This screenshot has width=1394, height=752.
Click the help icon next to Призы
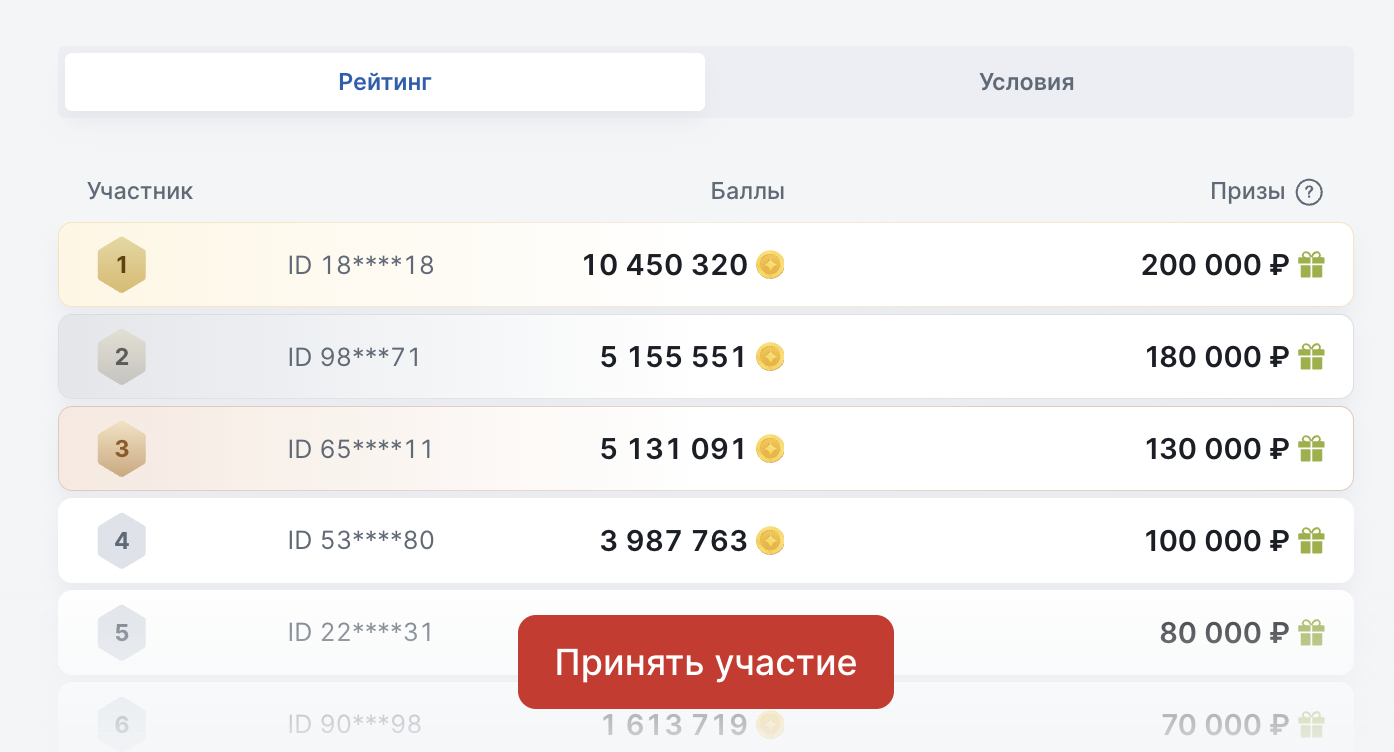(1309, 192)
